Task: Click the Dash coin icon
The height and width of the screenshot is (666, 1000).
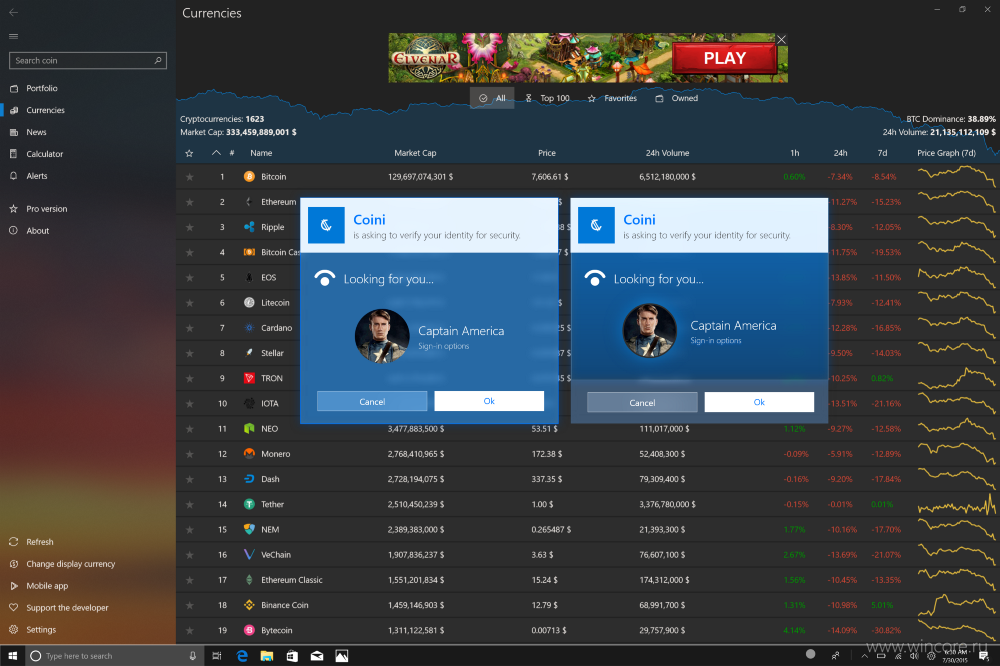Action: tap(249, 479)
